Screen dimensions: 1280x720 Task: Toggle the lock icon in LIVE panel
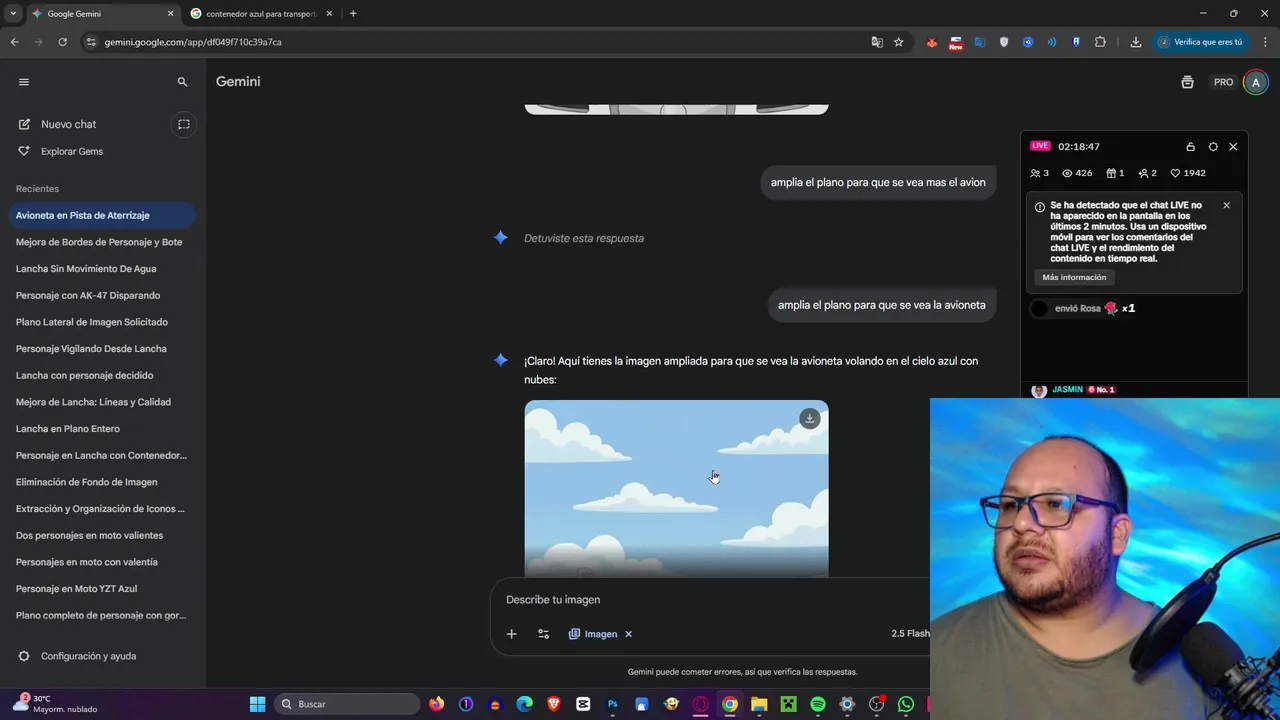[1190, 146]
